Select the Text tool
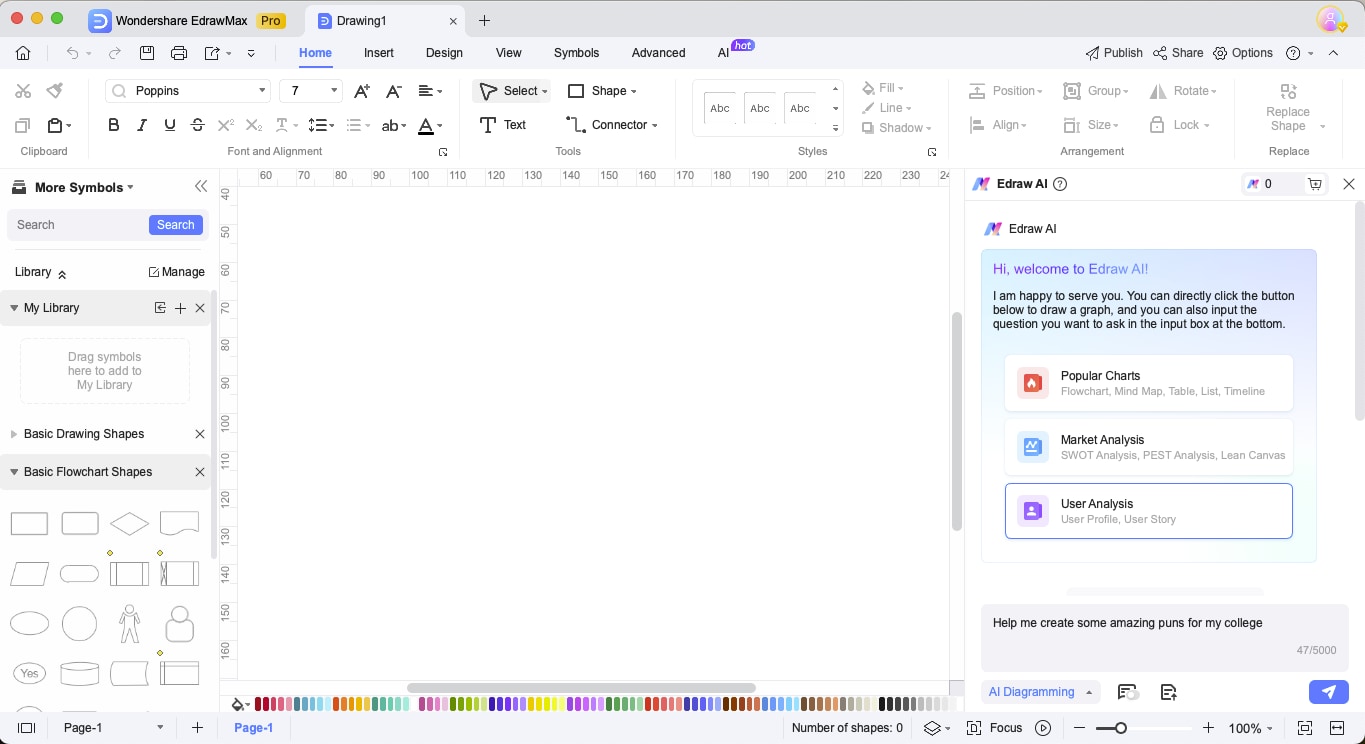 502,125
